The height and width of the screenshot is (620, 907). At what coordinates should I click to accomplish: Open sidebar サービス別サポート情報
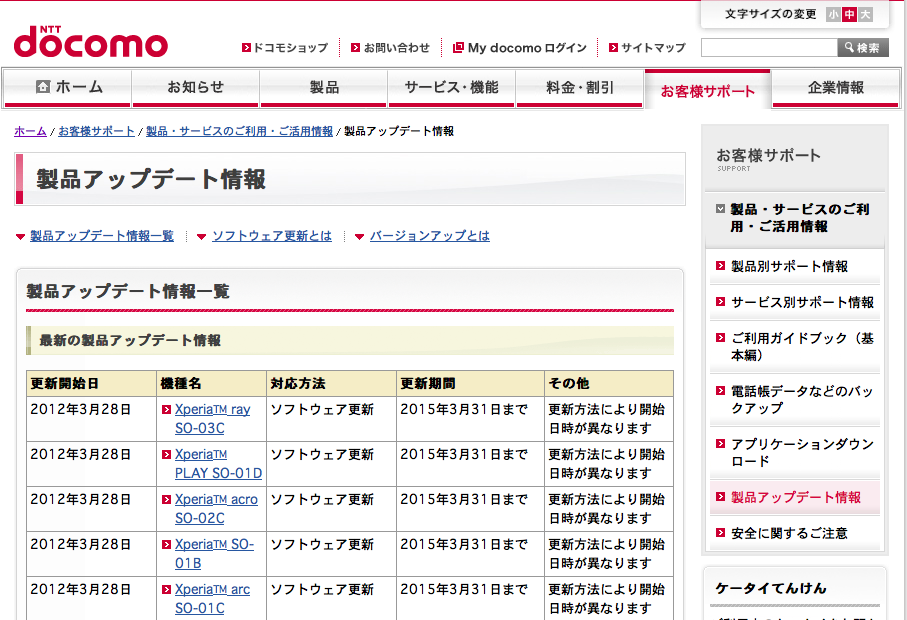(x=802, y=302)
